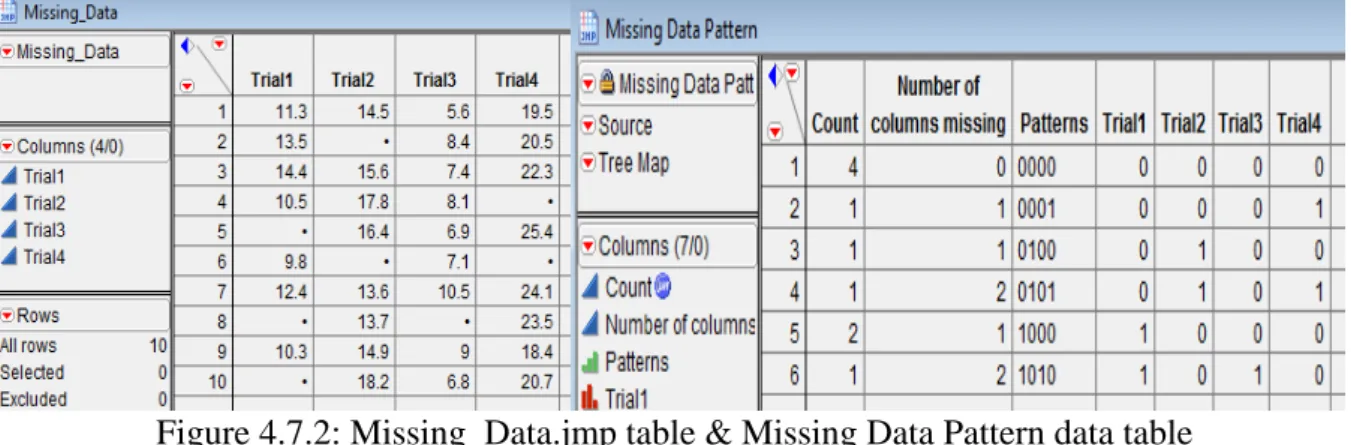Click the lock icon beside Missing Data Patt
Screen dimensions: 1351x445
[605, 84]
